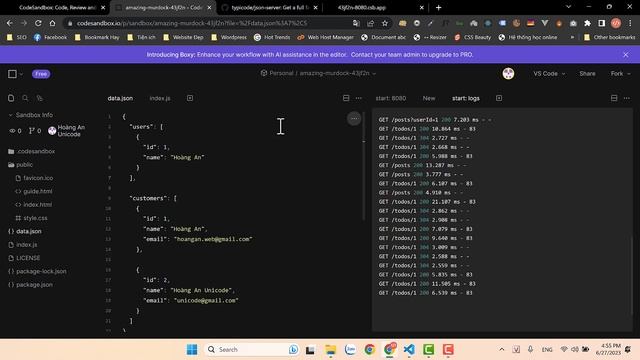The width and height of the screenshot is (640, 360).
Task: Open Visual Studio Code from taskbar
Action: (x=409, y=349)
